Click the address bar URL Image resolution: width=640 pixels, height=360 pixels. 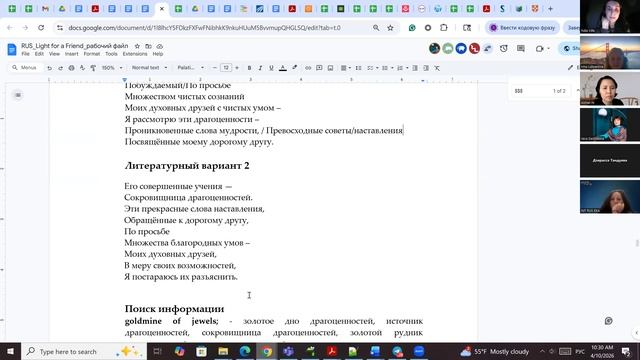(x=204, y=28)
